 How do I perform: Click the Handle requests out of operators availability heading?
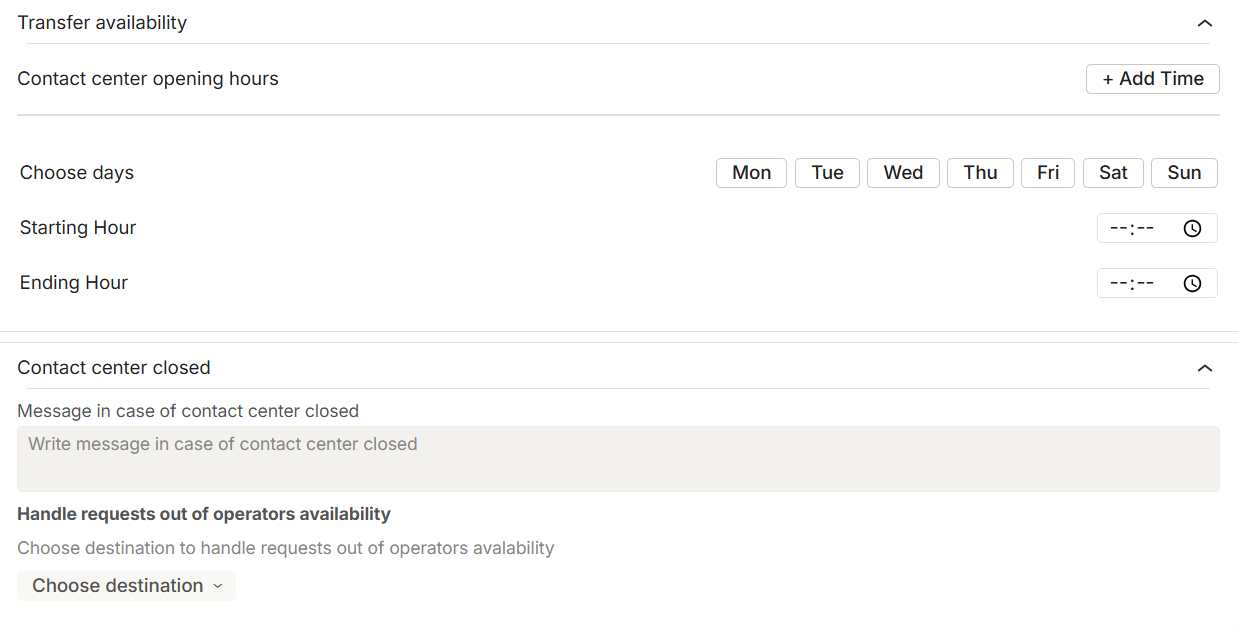tap(204, 514)
